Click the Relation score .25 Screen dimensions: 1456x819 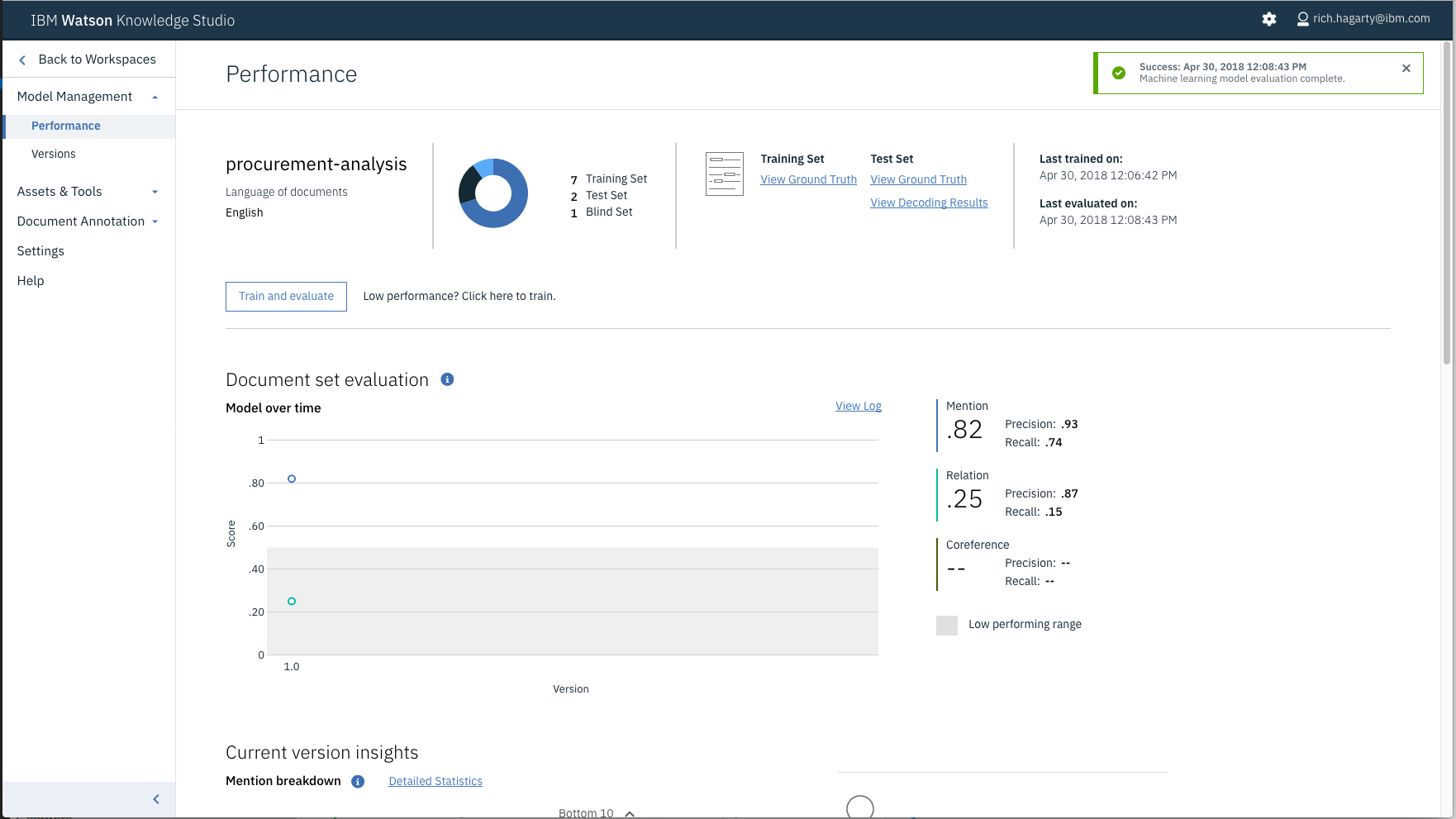point(964,499)
